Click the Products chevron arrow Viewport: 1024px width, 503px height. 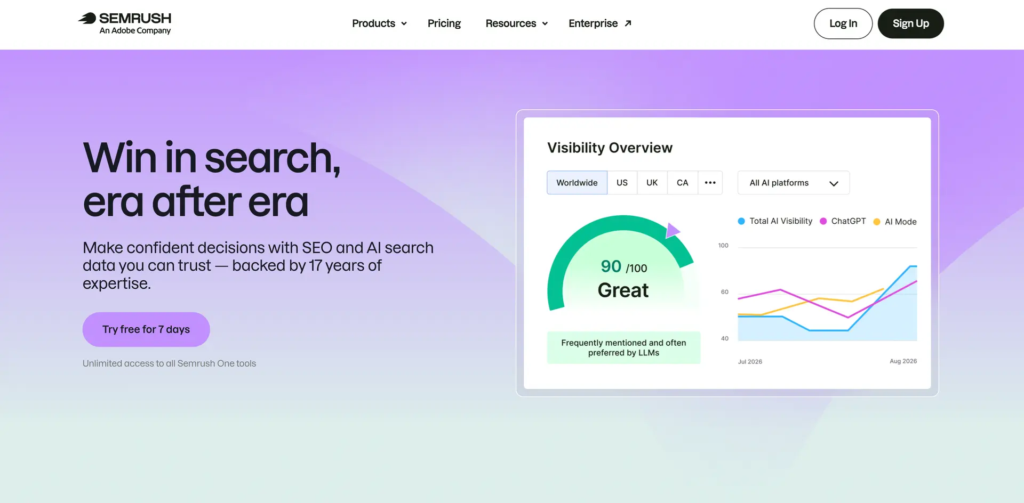tap(404, 24)
